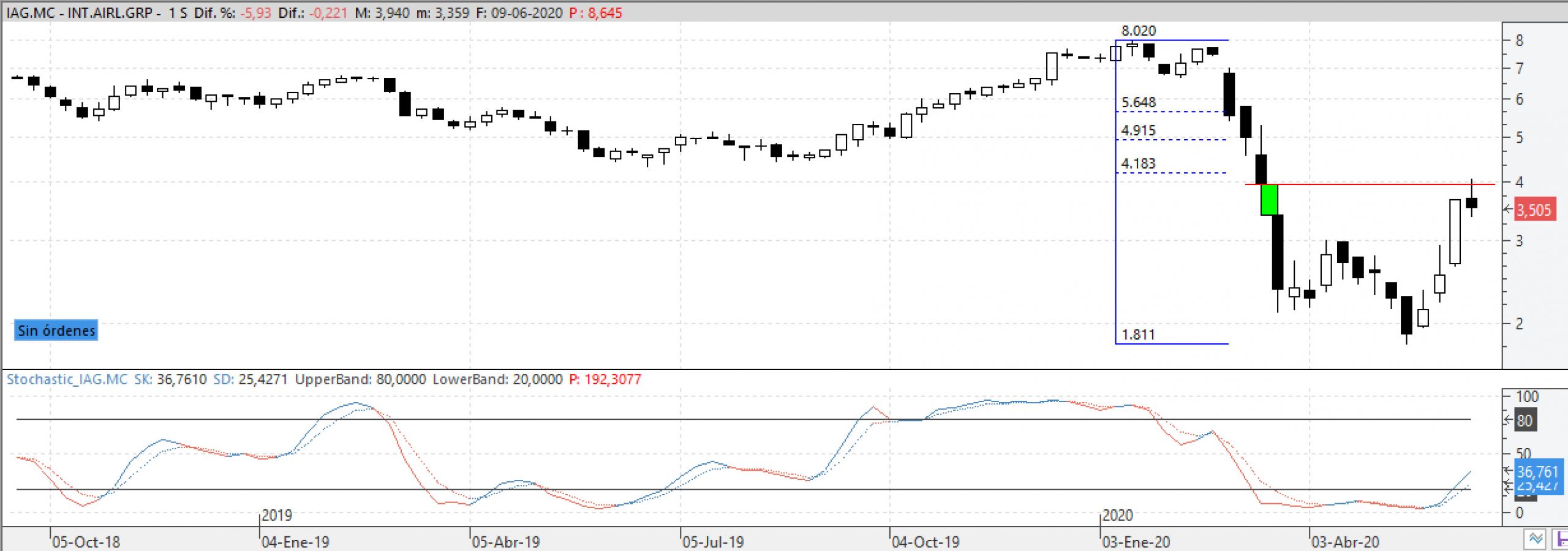The image size is (1568, 551).
Task: Click the blue double-wave indicator icon
Action: [x=1536, y=539]
